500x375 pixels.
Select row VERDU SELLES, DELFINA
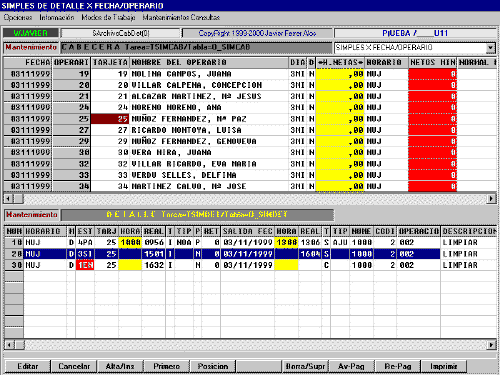pos(250,175)
